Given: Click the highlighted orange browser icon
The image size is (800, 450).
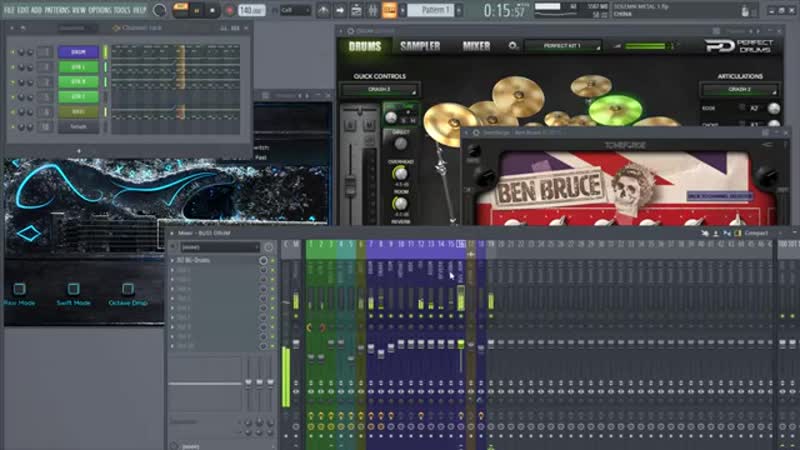Looking at the screenshot, I should (389, 10).
